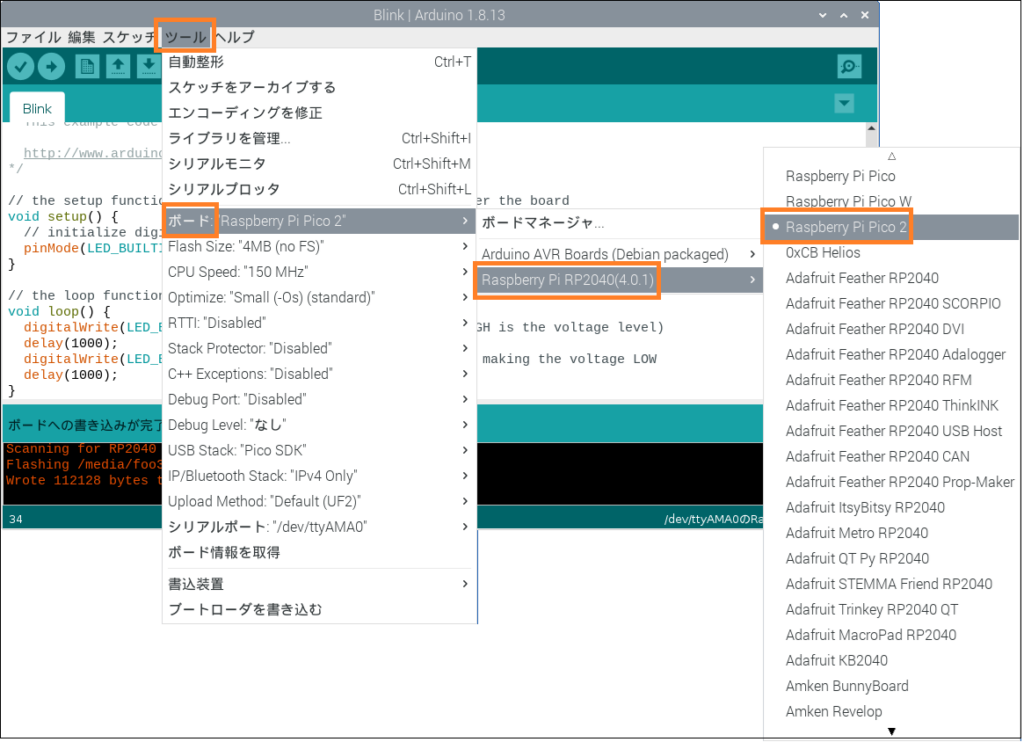1024x742 pixels.
Task: Click the board list bottom scroll arrow
Action: (891, 732)
